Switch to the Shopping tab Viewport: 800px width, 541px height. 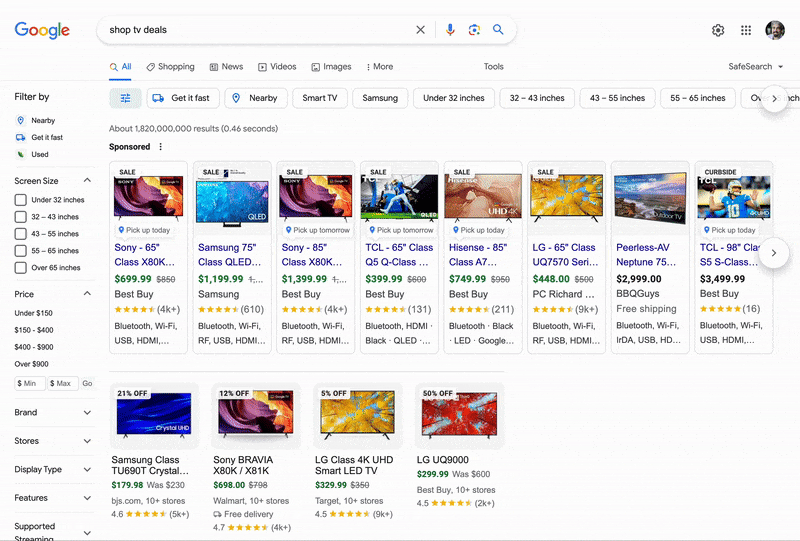[170, 66]
